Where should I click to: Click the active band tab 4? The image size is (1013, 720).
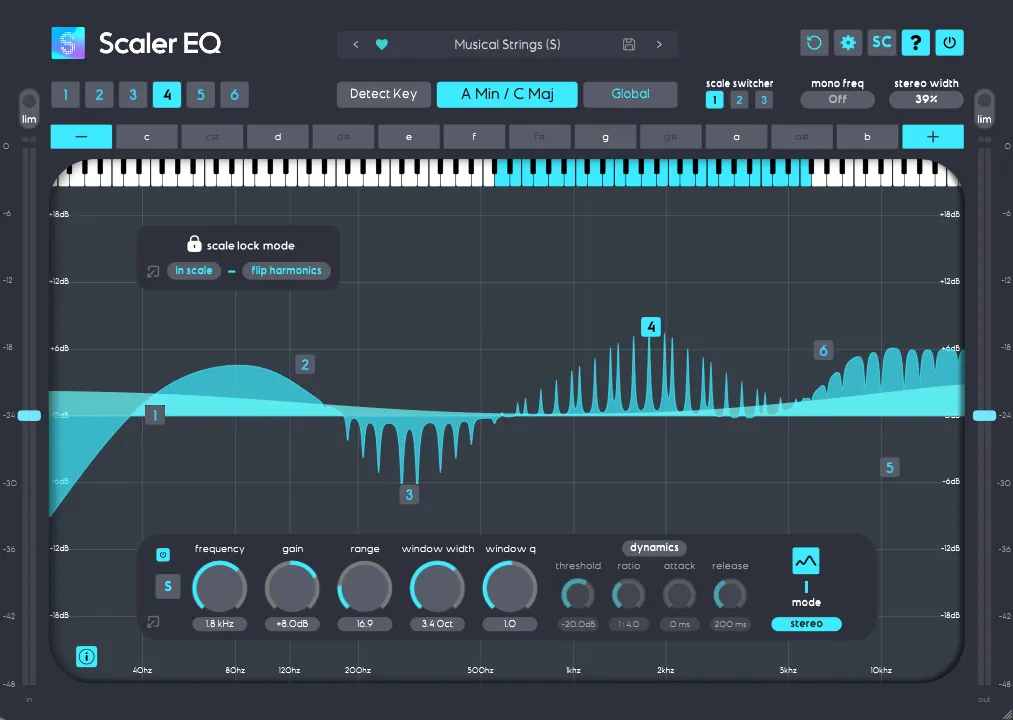pos(167,95)
